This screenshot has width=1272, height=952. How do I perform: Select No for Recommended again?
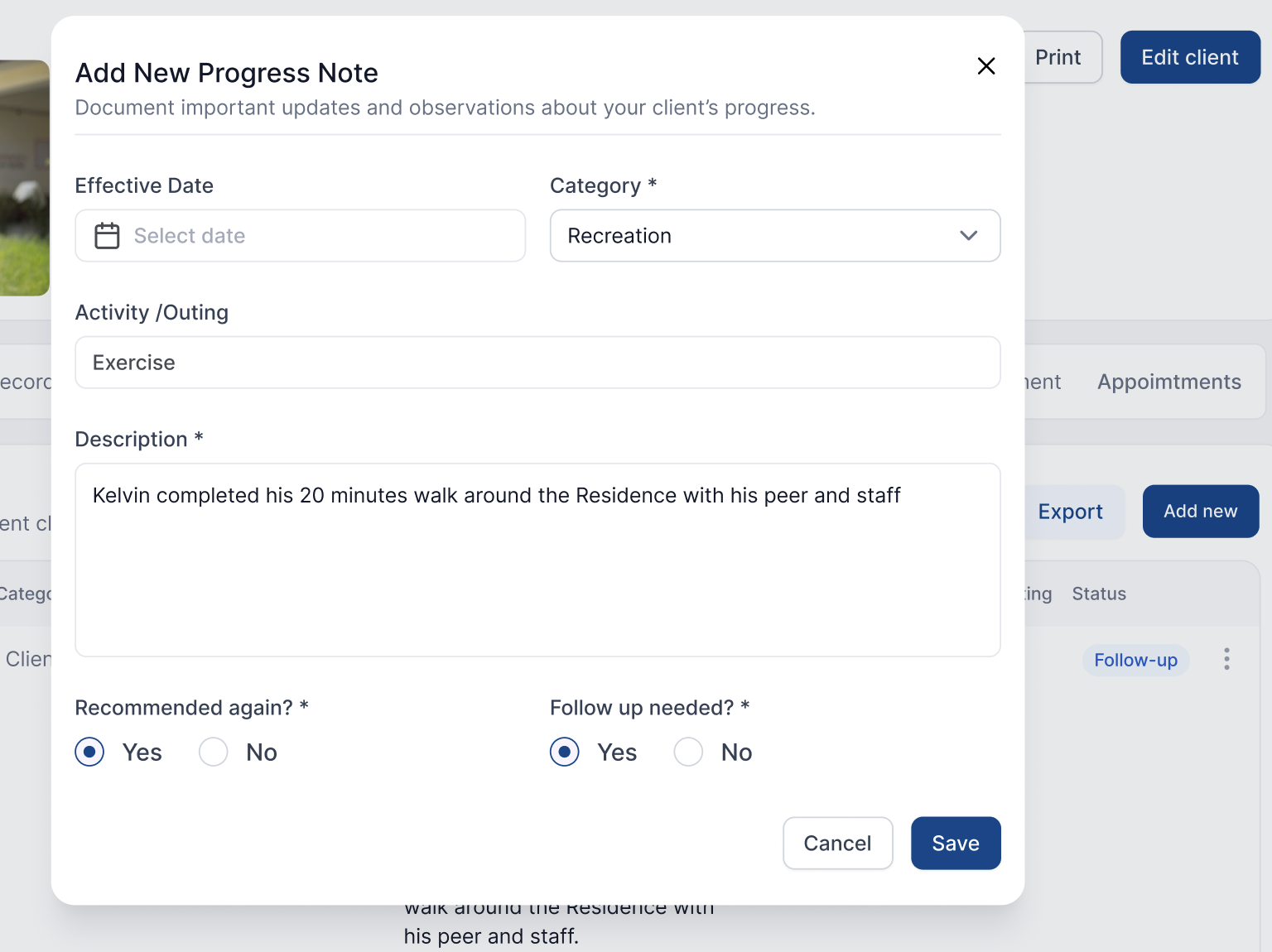pyautogui.click(x=214, y=752)
